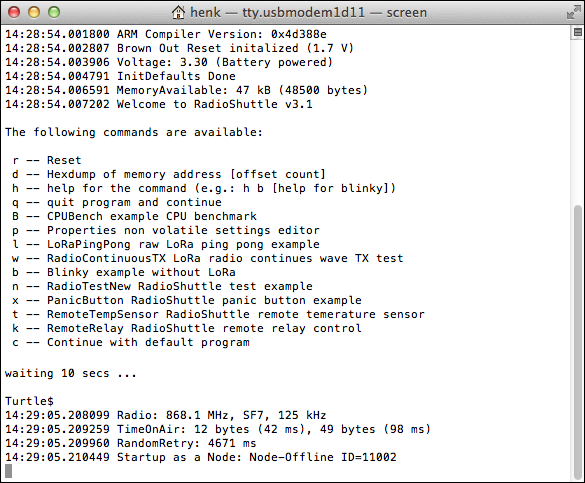Click the 'Welcome to RadioShuttle v3.1' line
The width and height of the screenshot is (585, 483).
coord(159,104)
